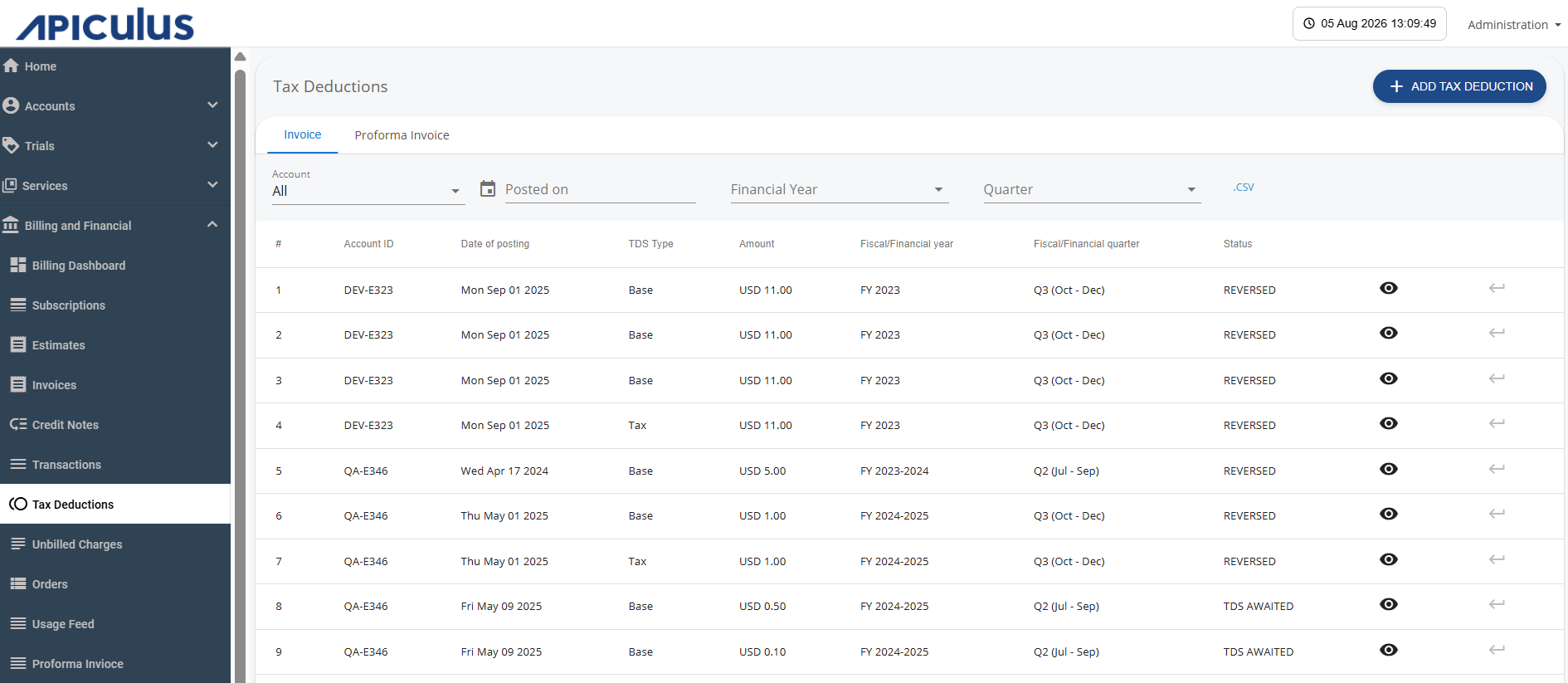Click reverse arrow icon on row 1
This screenshot has width=1568, height=683.
pos(1497,288)
